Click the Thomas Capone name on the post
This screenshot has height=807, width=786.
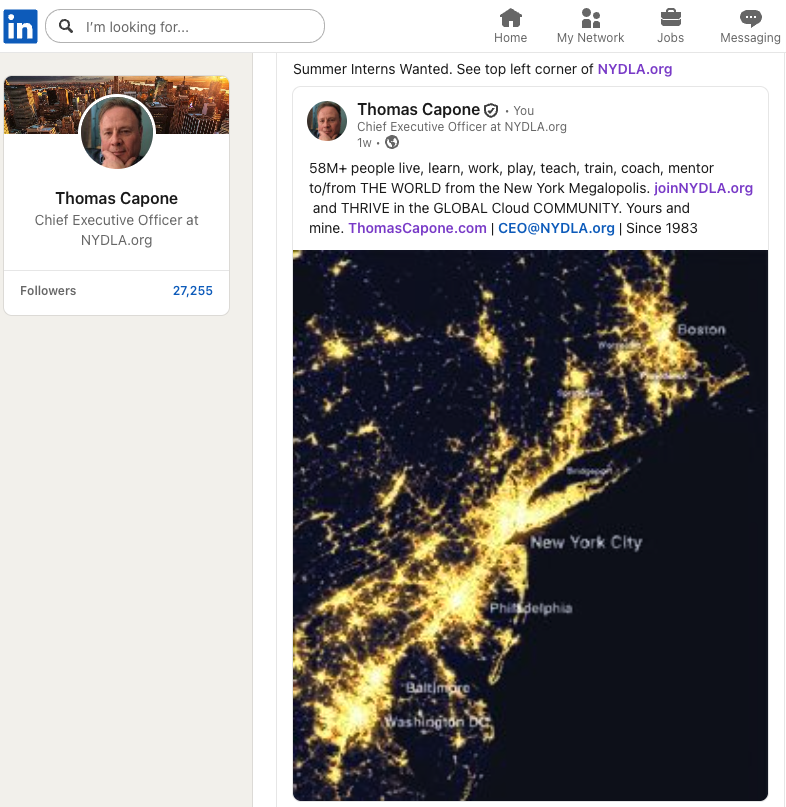click(418, 109)
